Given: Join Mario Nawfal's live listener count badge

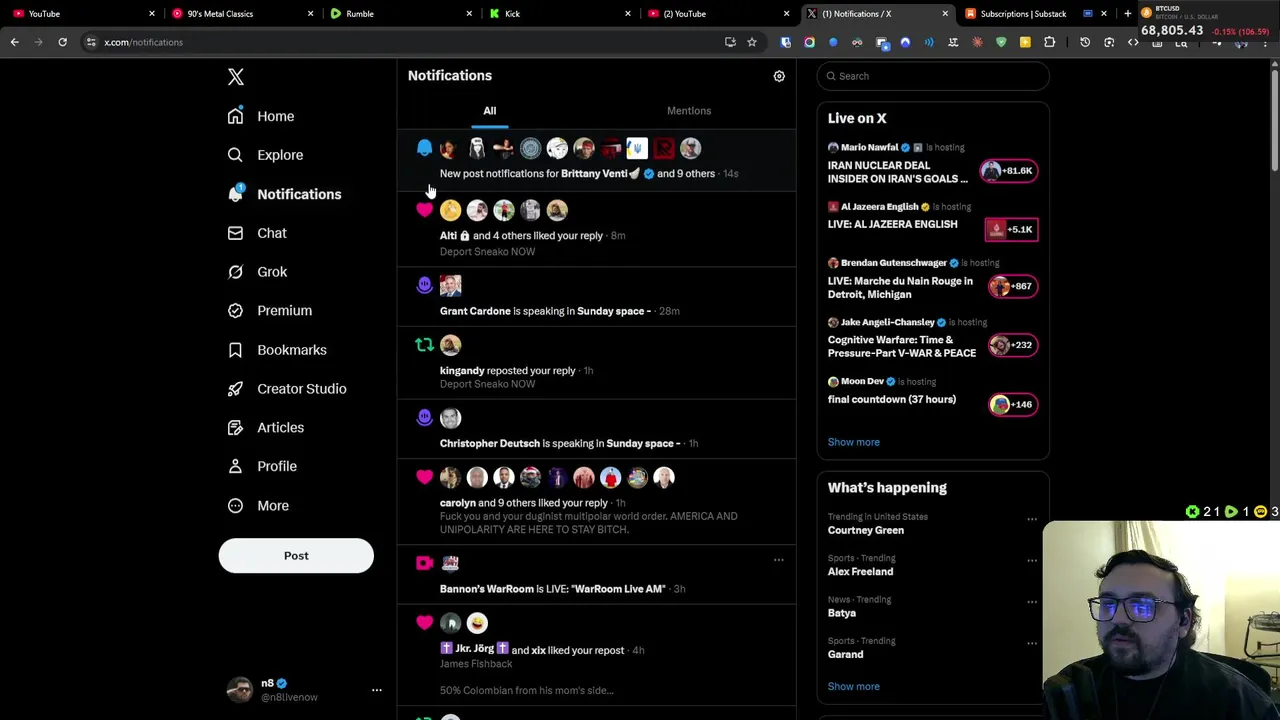Looking at the screenshot, I should point(1009,171).
